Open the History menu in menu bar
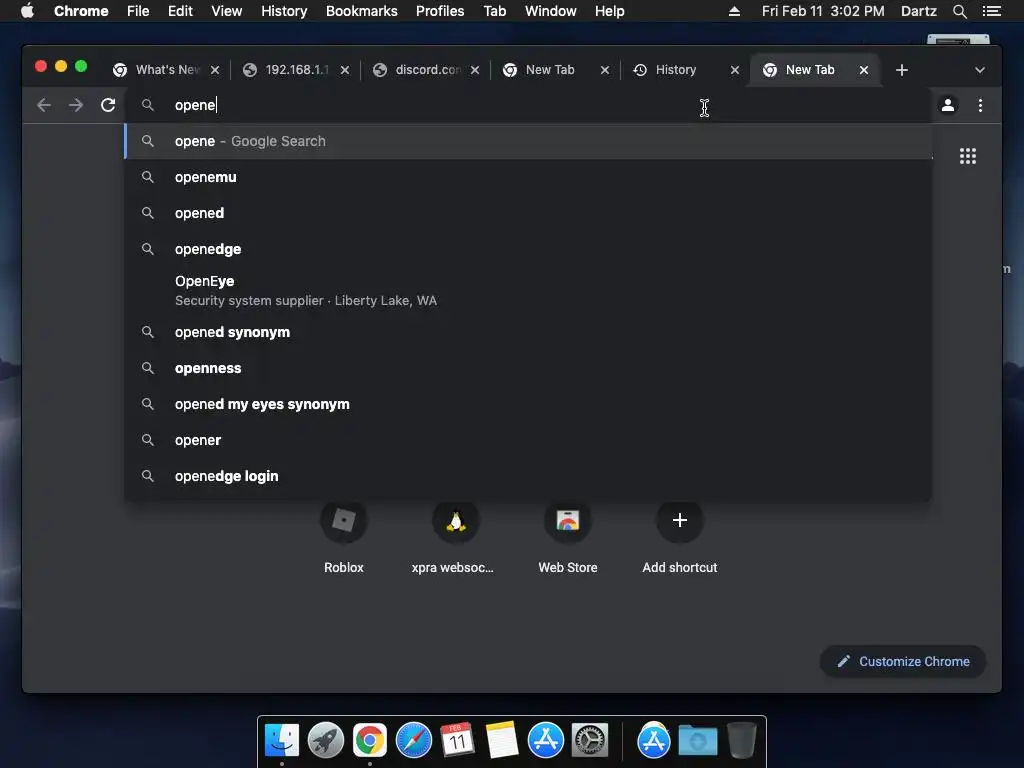This screenshot has height=768, width=1024. 284,11
